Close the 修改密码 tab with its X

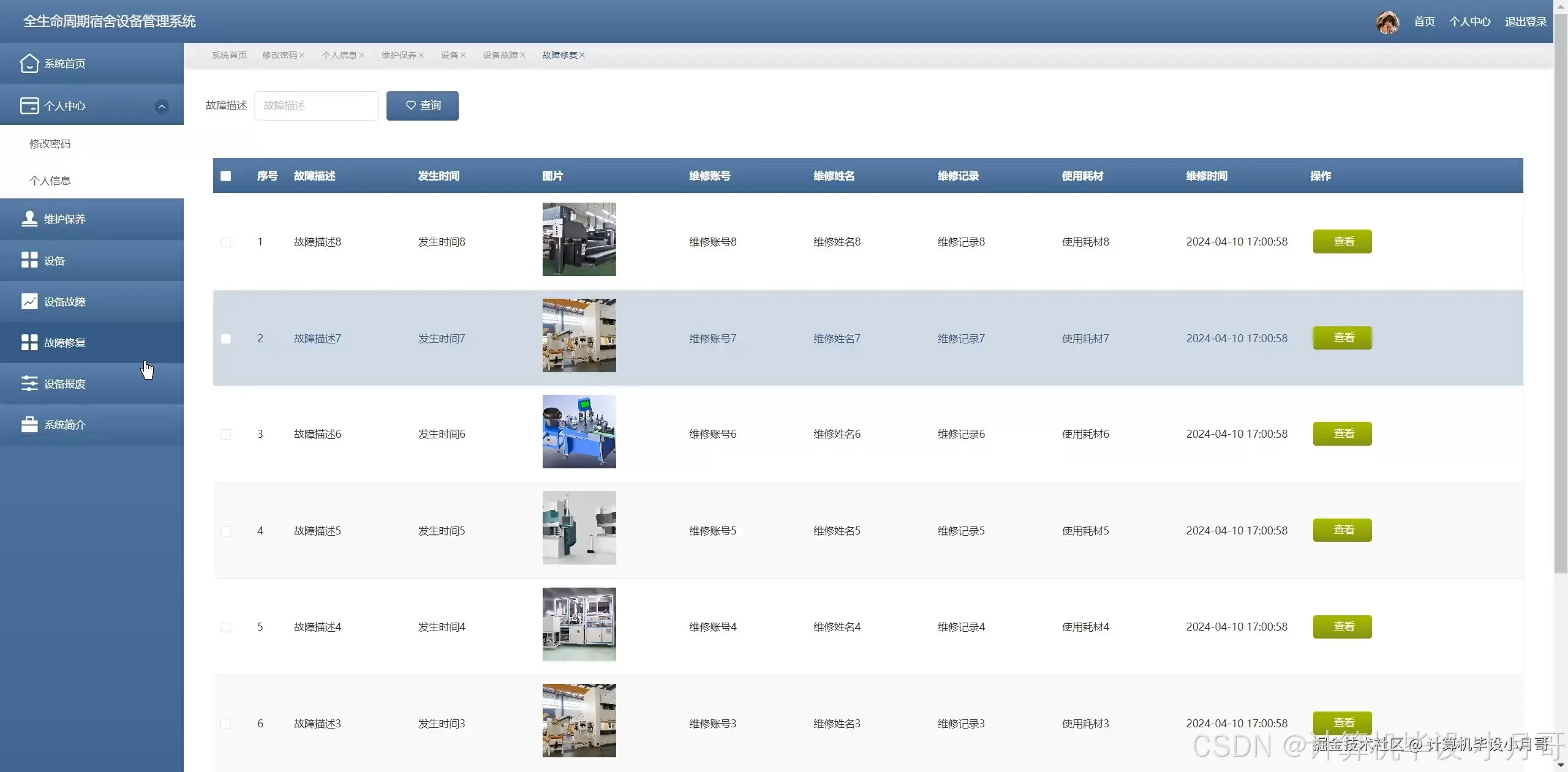click(x=302, y=55)
